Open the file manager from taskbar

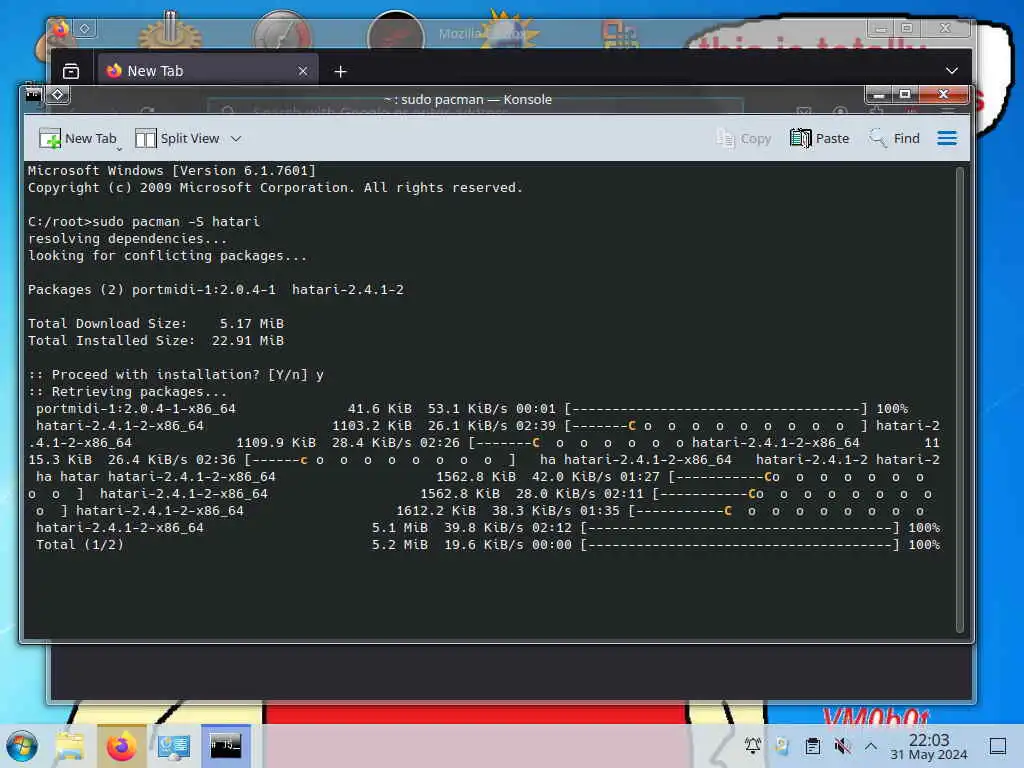click(x=70, y=746)
